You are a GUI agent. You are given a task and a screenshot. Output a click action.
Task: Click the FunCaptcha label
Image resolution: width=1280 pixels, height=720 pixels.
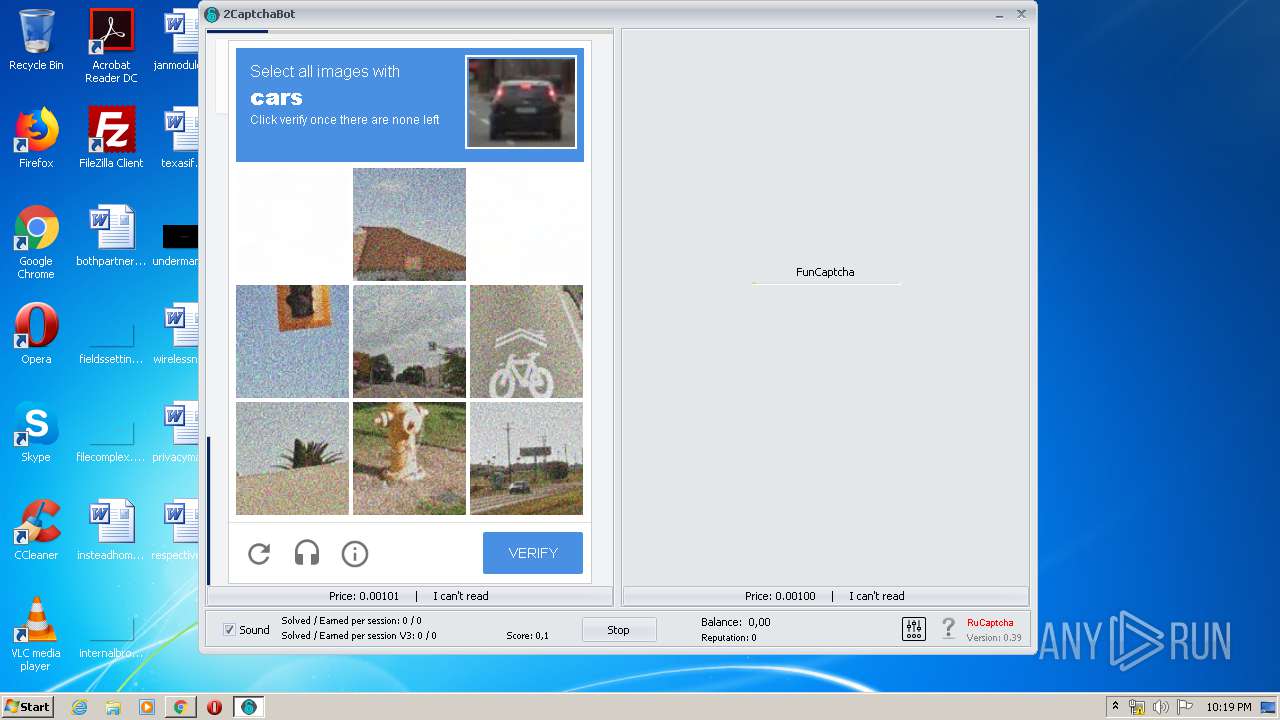pos(825,272)
